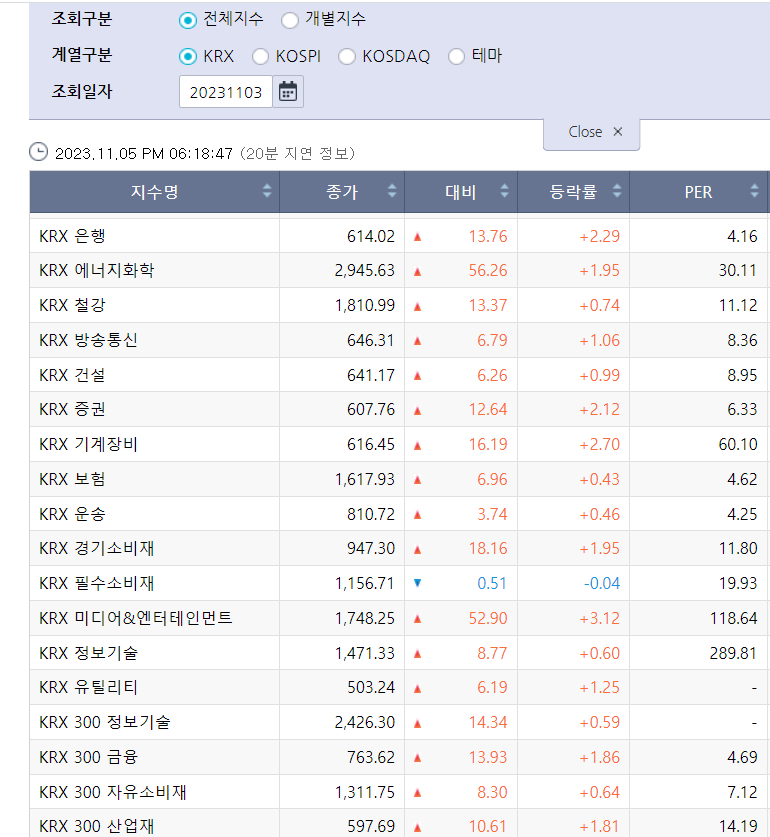Image resolution: width=770 pixels, height=837 pixels.
Task: Click the KRX 유틸리티 index name
Action: click(89, 687)
